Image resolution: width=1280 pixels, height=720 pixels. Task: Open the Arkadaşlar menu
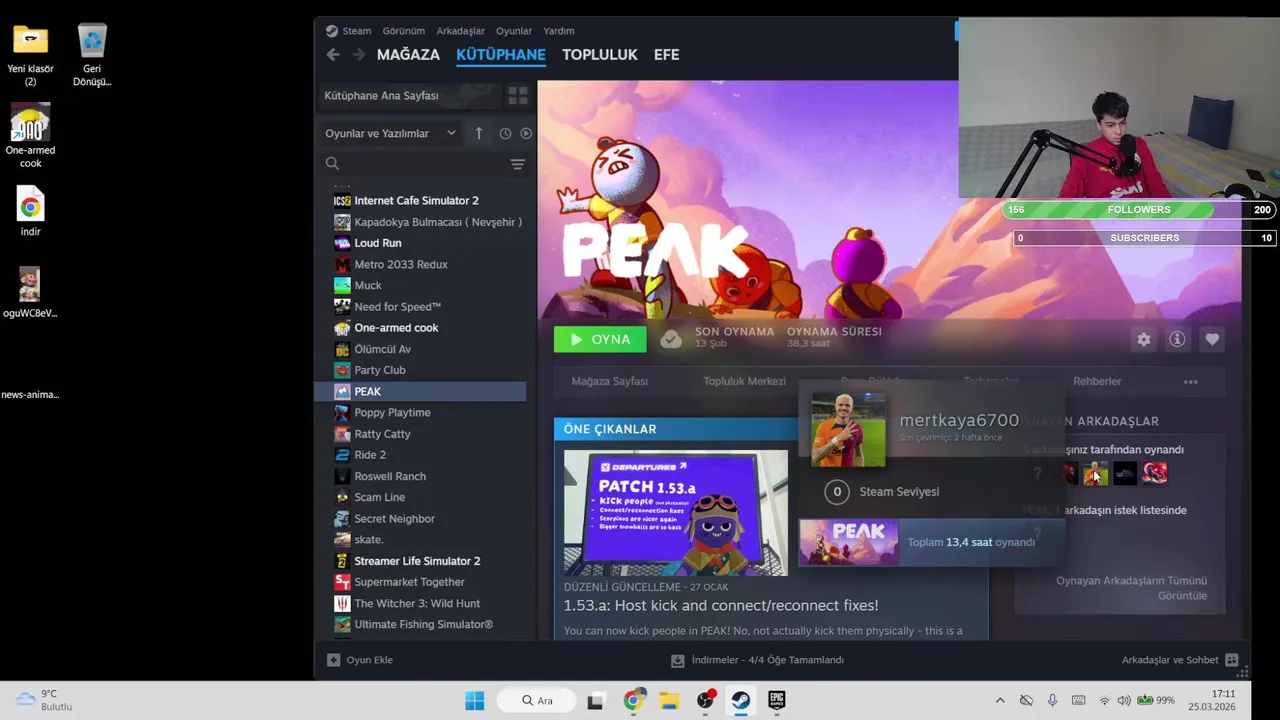click(460, 31)
